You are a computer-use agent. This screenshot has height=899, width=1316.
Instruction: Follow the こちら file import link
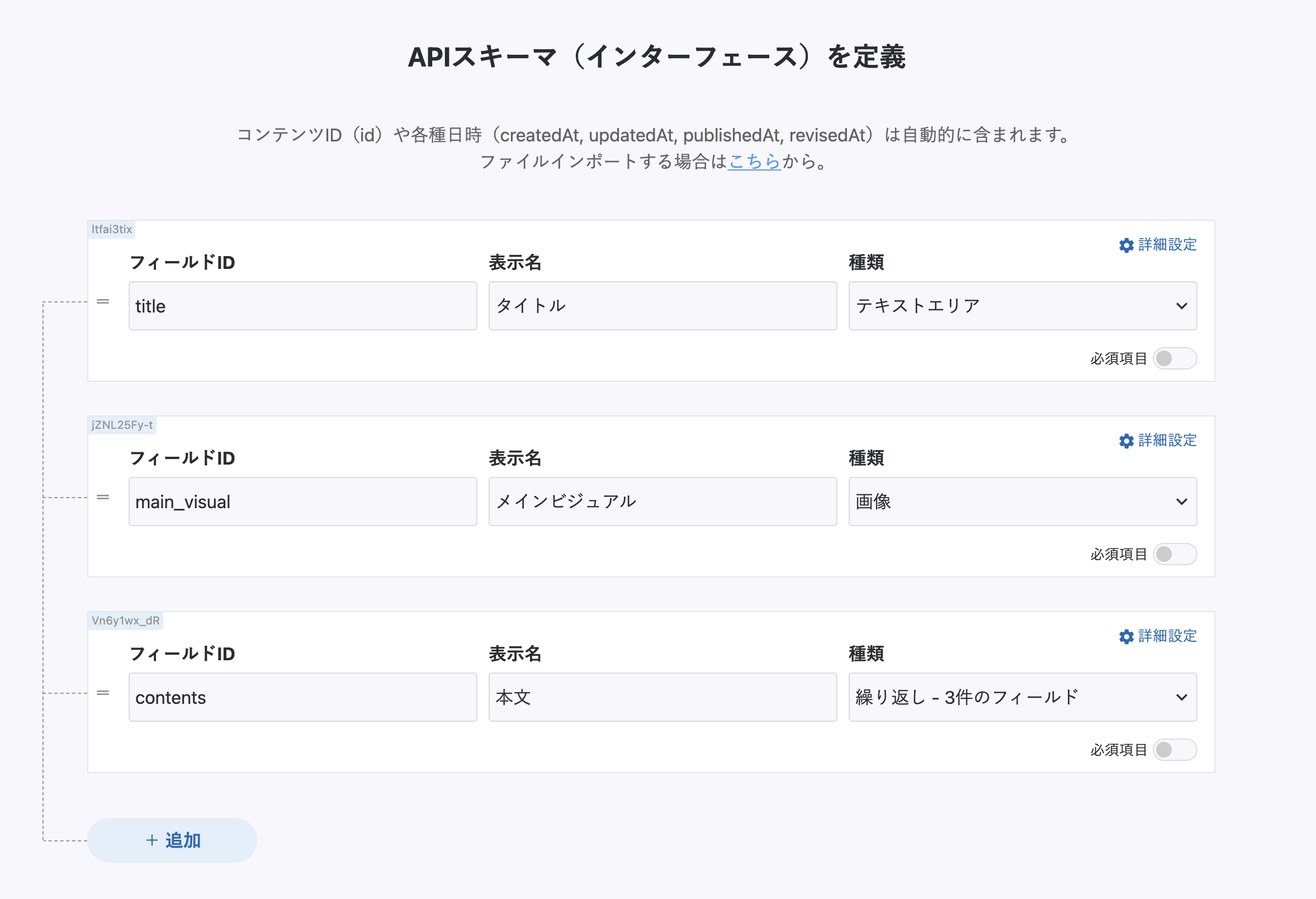[x=754, y=162]
